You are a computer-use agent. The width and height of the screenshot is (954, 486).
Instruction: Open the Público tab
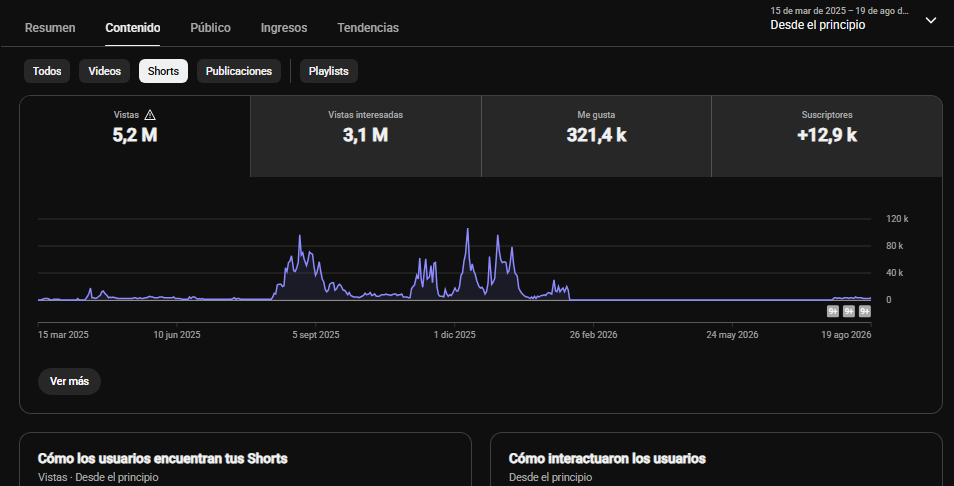click(x=211, y=28)
